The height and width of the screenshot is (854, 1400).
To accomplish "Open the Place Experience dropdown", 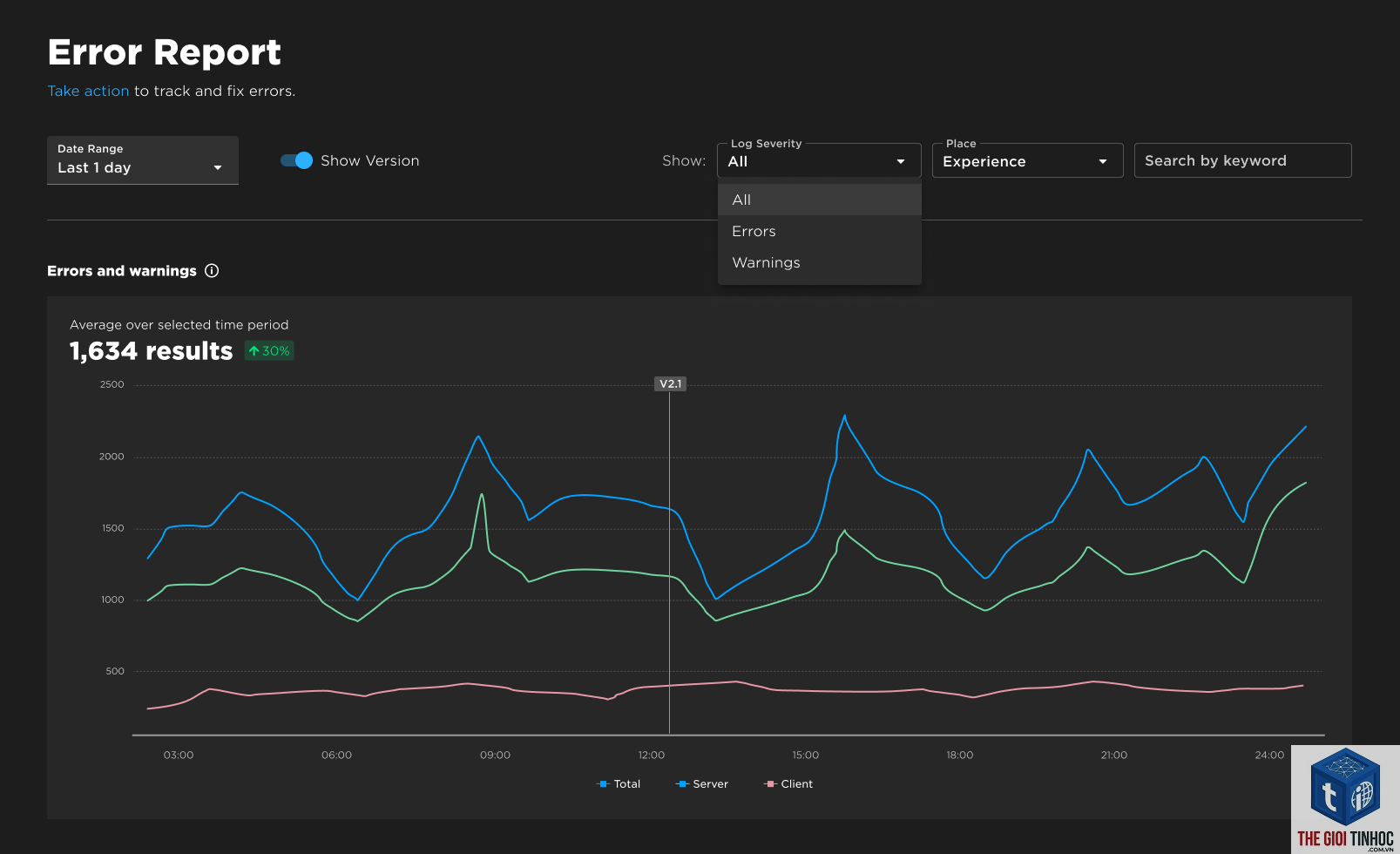I will (x=1027, y=161).
